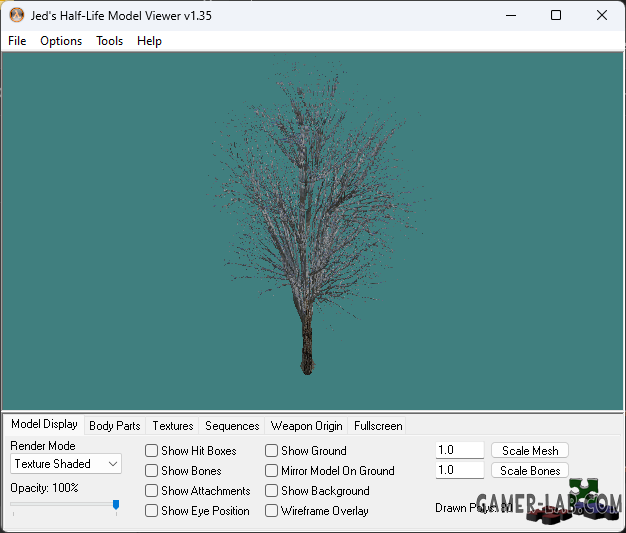Enable Show Ground checkbox
The width and height of the screenshot is (626, 533).
coord(271,451)
